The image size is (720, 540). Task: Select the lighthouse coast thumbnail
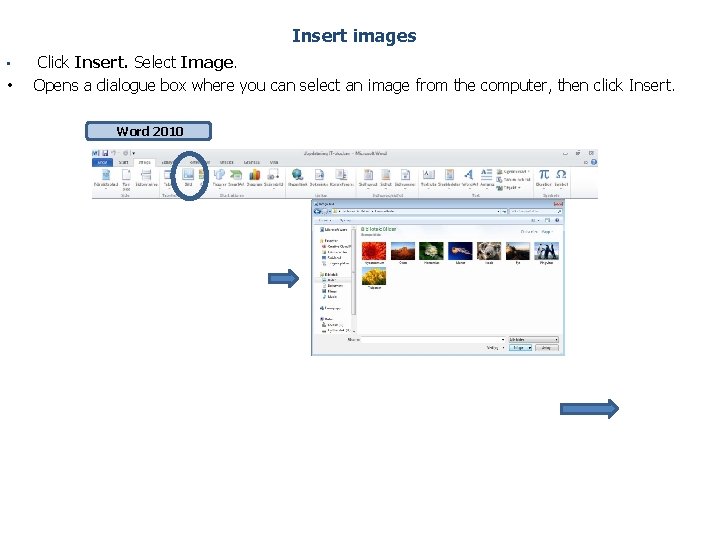(x=518, y=251)
